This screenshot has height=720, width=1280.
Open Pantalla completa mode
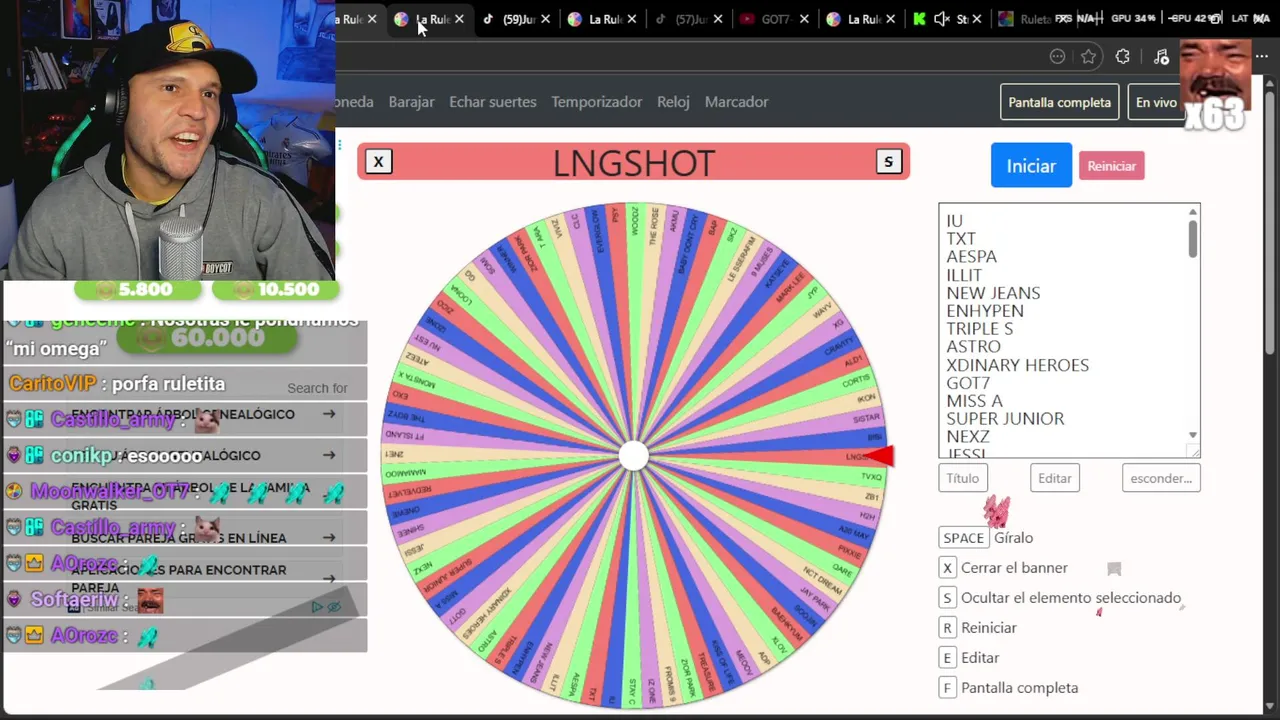pos(1059,102)
